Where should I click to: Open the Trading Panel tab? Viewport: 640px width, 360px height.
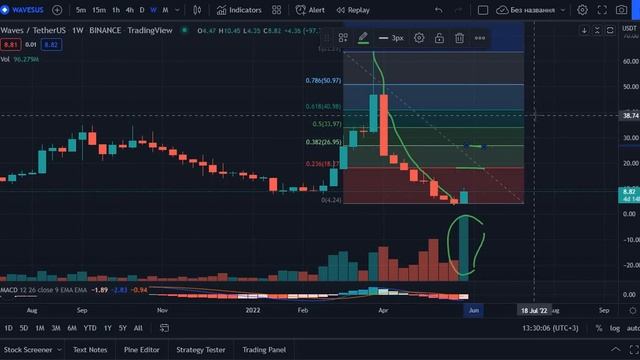(264, 350)
